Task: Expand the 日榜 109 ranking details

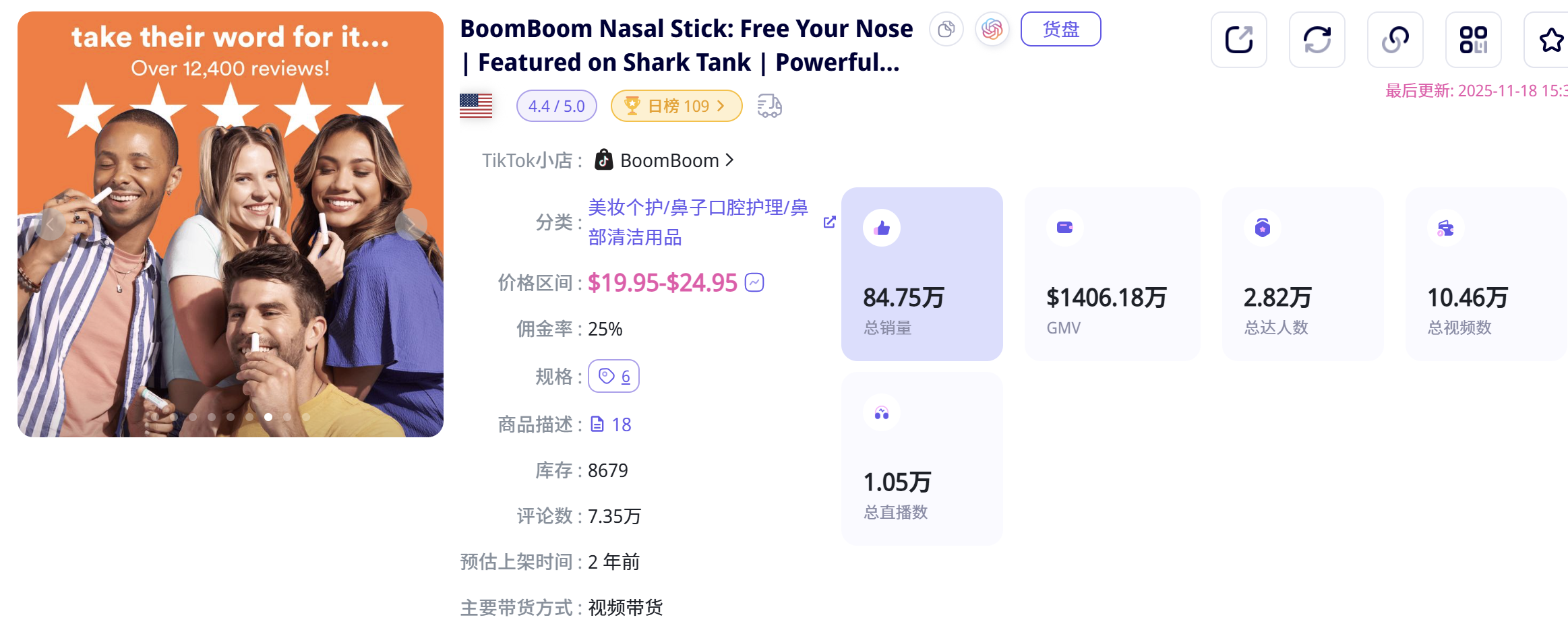Action: pyautogui.click(x=676, y=106)
